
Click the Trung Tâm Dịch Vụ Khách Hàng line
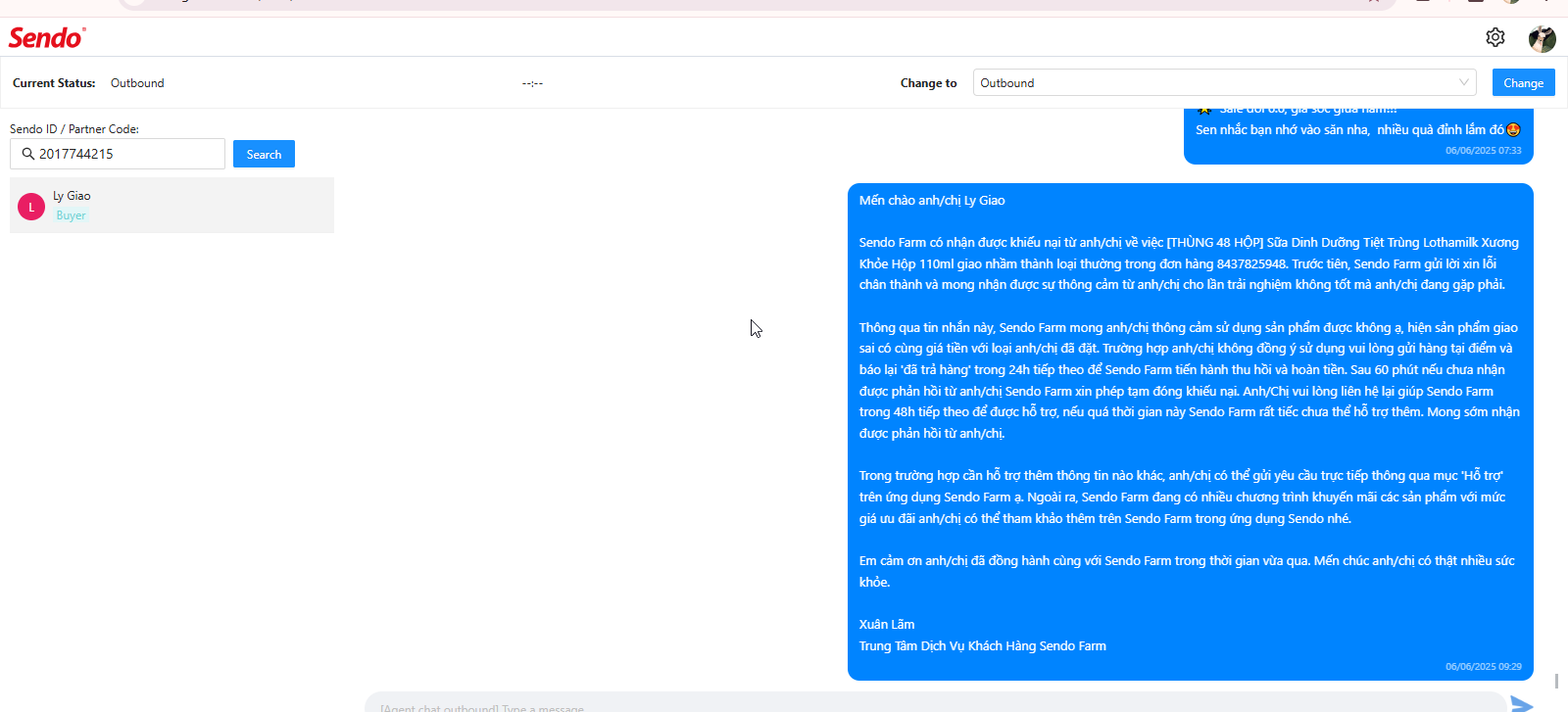(x=983, y=645)
